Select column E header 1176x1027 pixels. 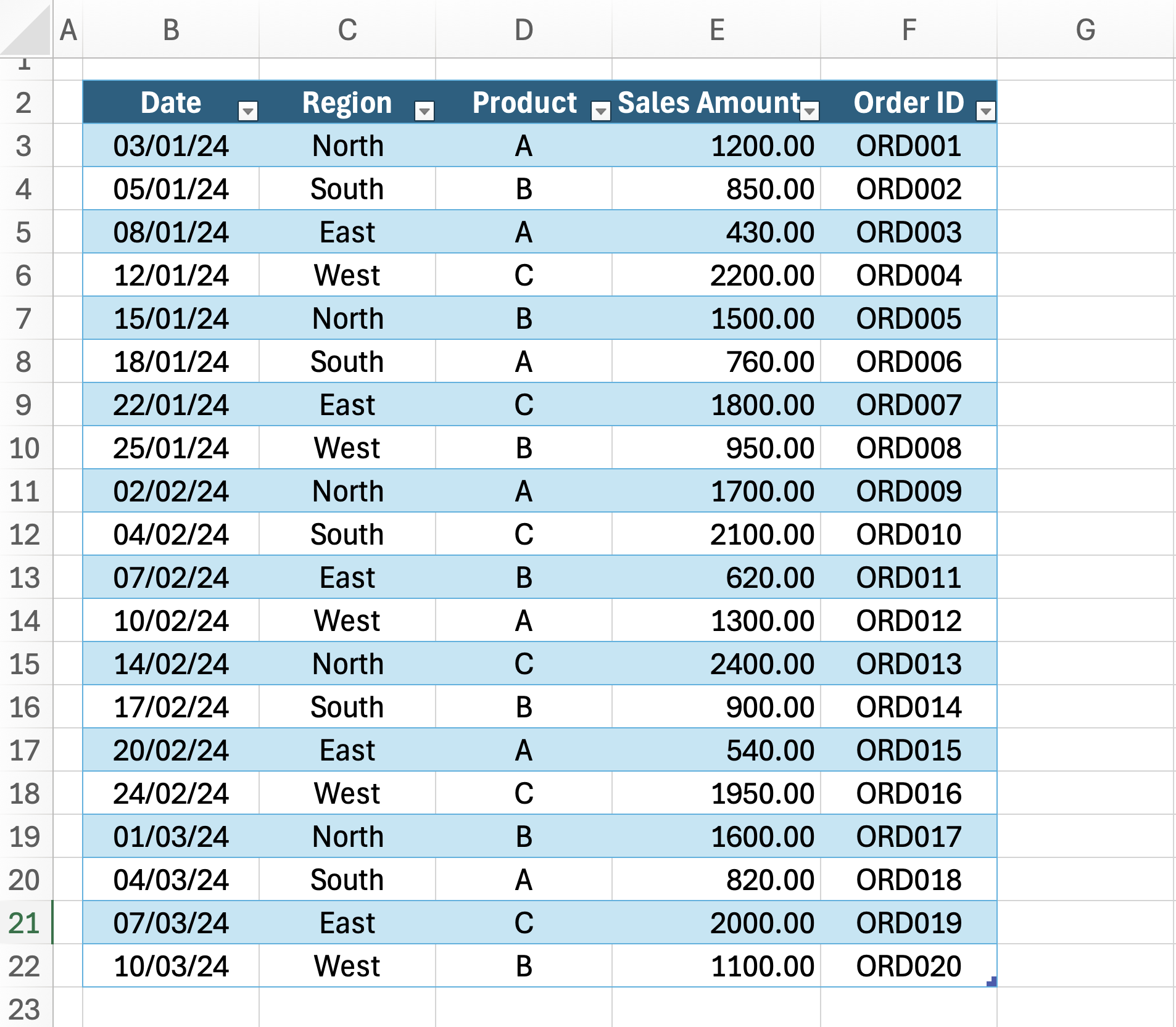(x=716, y=30)
